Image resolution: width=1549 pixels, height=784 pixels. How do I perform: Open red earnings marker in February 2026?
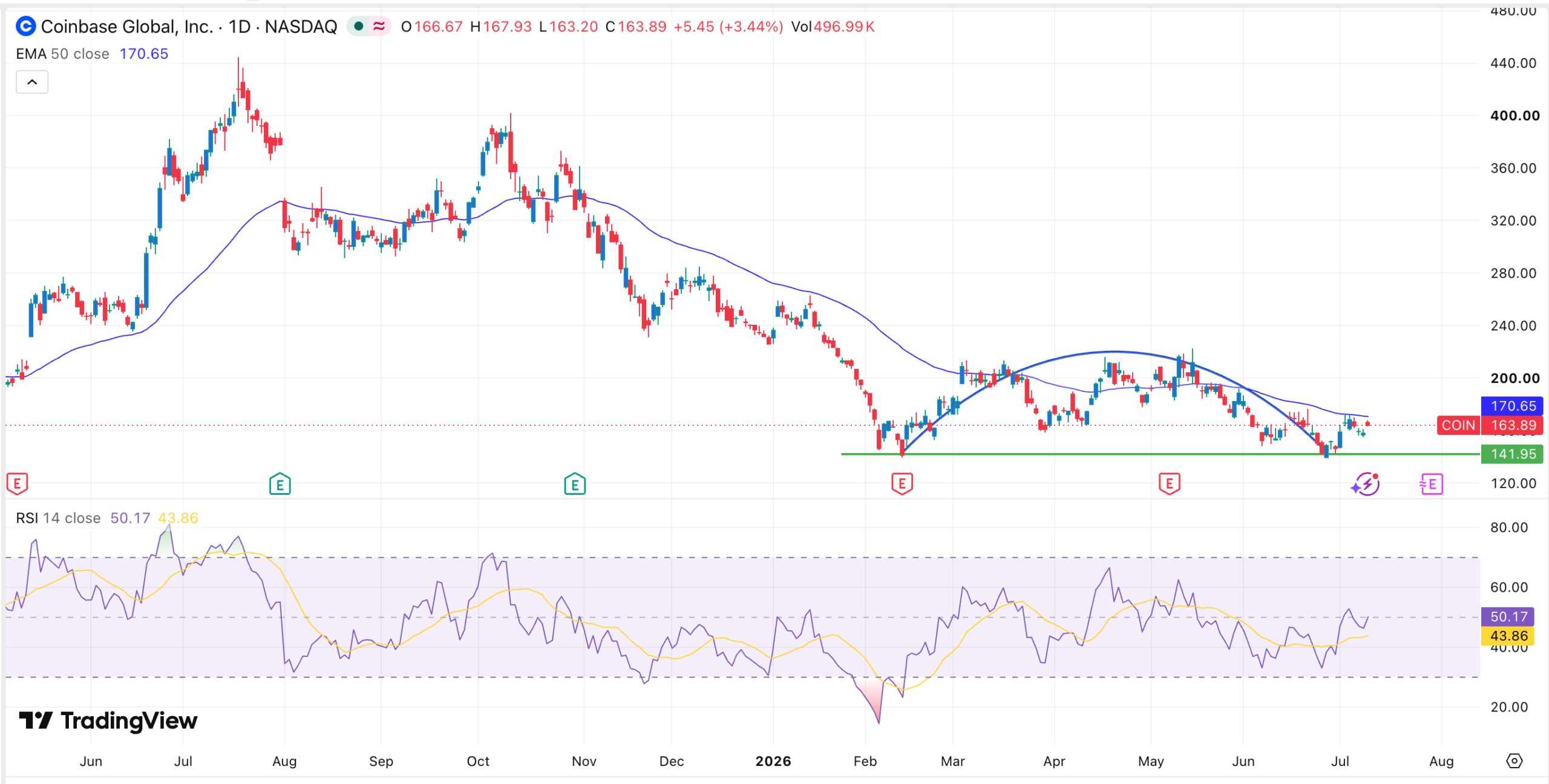click(x=902, y=484)
